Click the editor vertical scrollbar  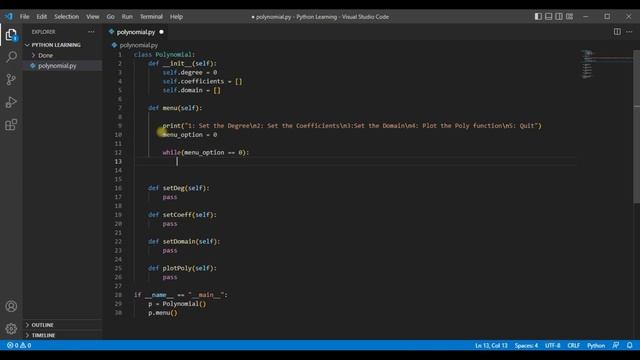click(x=636, y=127)
